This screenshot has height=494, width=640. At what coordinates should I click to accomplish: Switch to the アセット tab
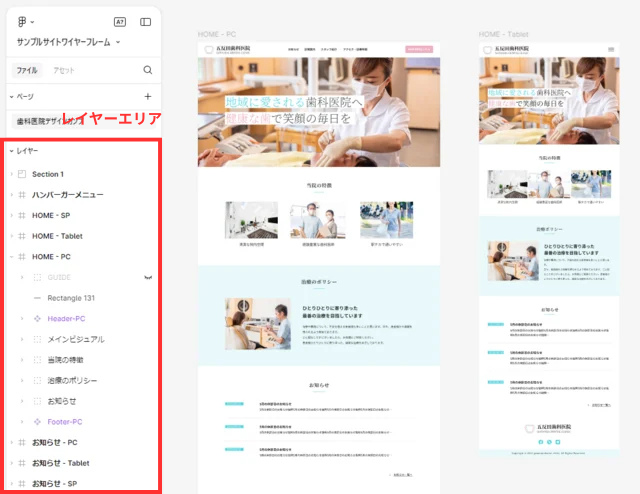point(63,70)
